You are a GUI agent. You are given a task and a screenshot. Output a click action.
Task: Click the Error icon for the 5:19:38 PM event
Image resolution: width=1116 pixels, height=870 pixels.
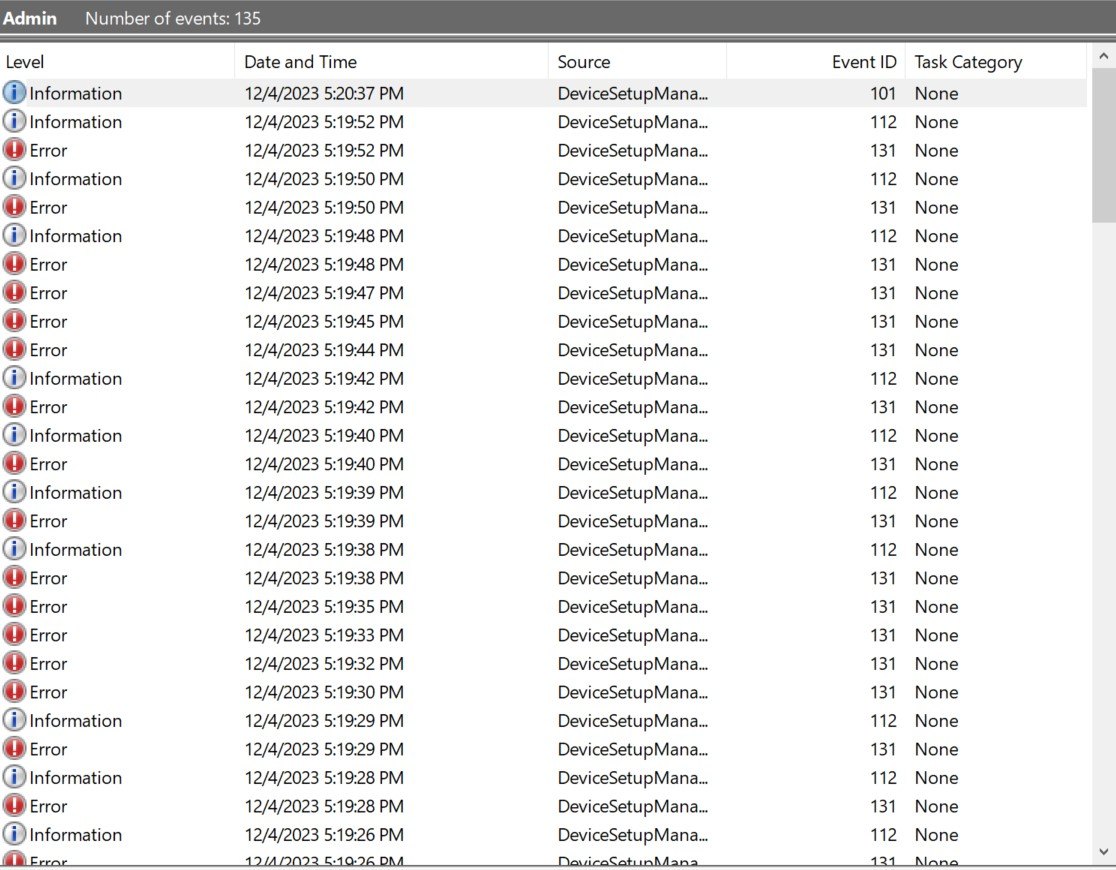click(x=14, y=577)
